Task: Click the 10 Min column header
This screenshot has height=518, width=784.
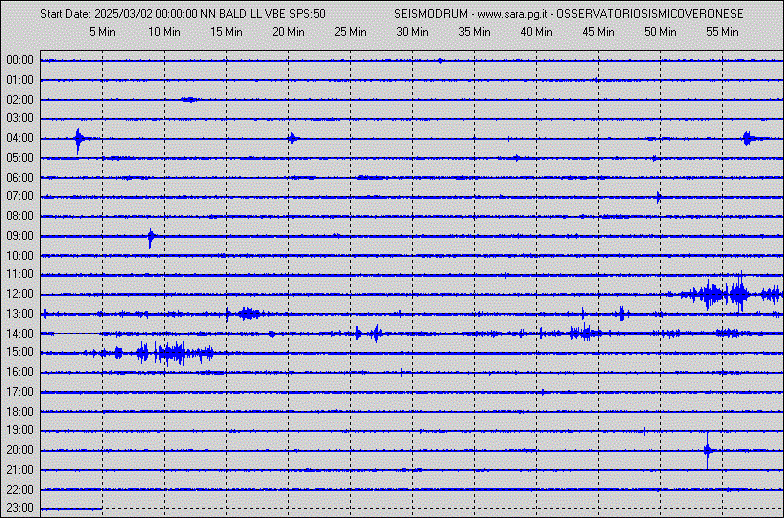Action: coord(164,32)
